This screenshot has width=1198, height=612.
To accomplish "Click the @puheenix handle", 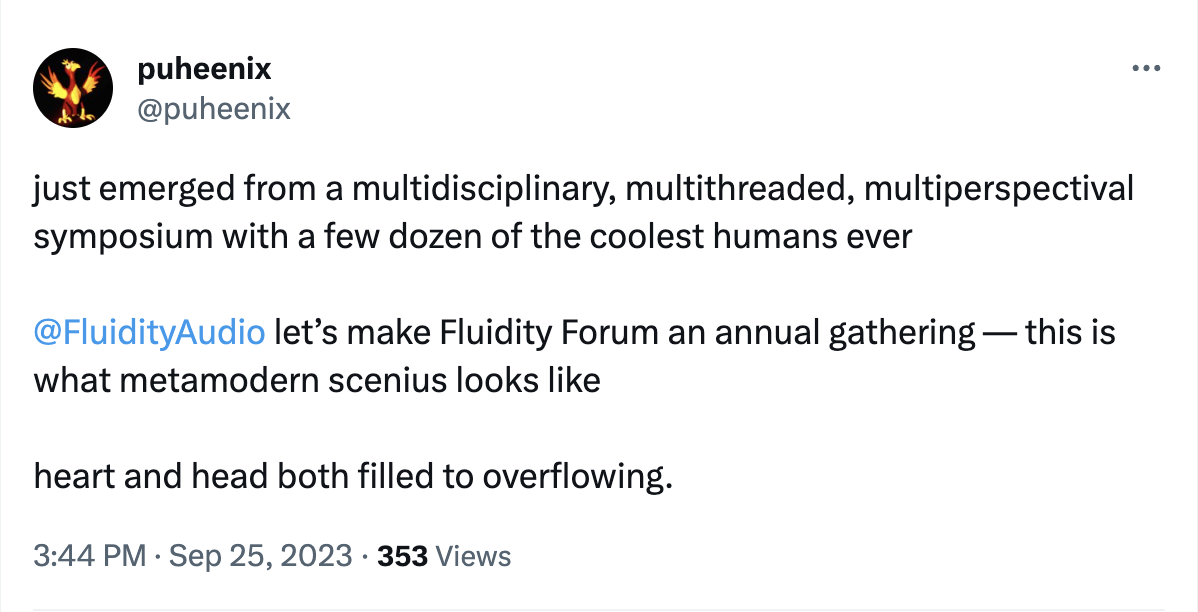I will [211, 108].
